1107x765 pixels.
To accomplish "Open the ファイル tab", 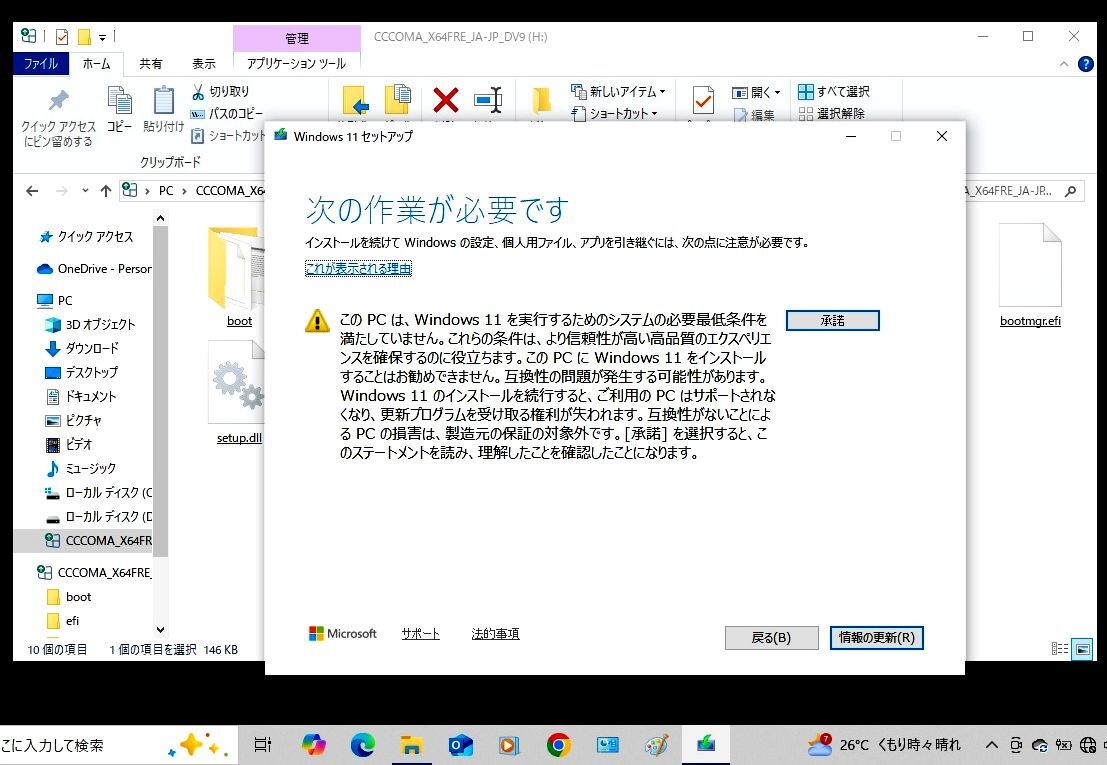I will tap(41, 64).
